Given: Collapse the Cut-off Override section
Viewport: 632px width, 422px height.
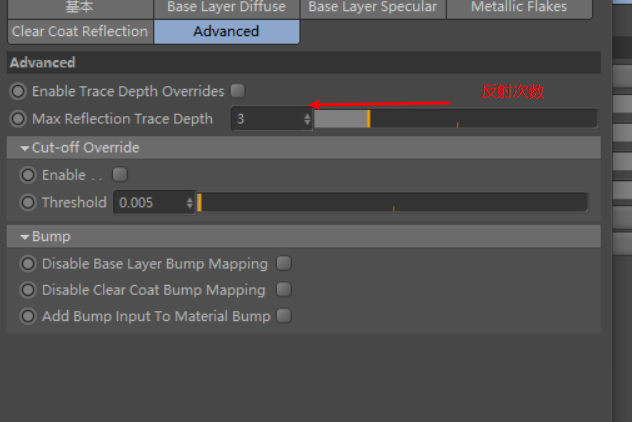Looking at the screenshot, I should point(25,148).
